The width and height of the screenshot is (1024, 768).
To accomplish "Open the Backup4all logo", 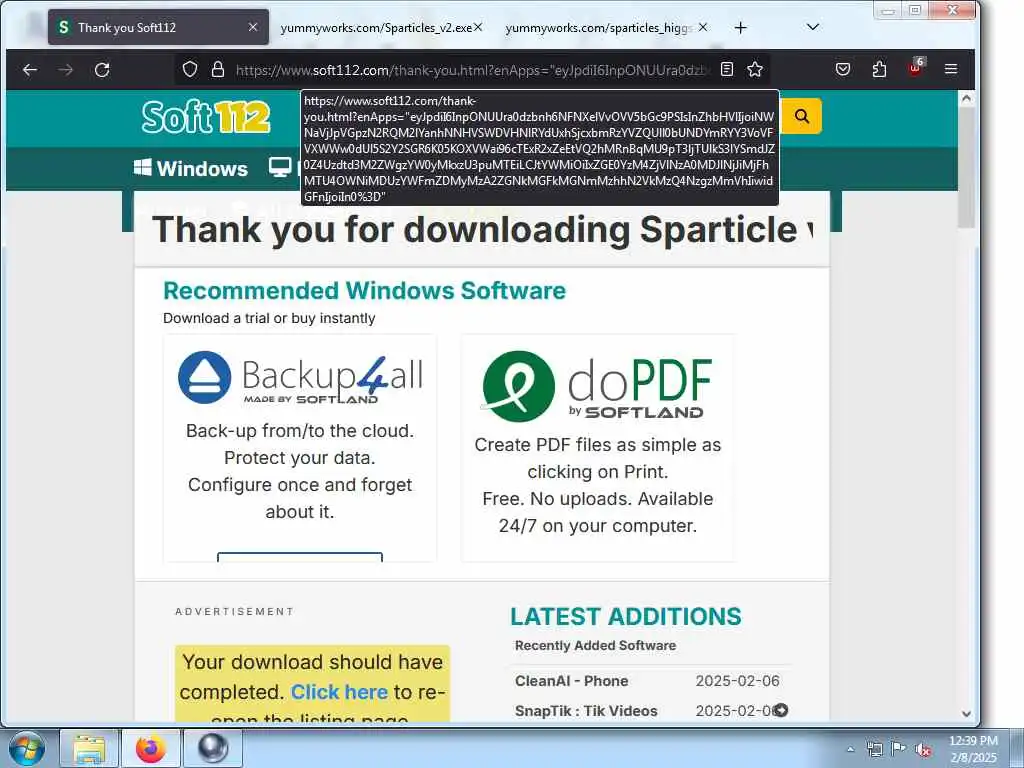I will 300,378.
